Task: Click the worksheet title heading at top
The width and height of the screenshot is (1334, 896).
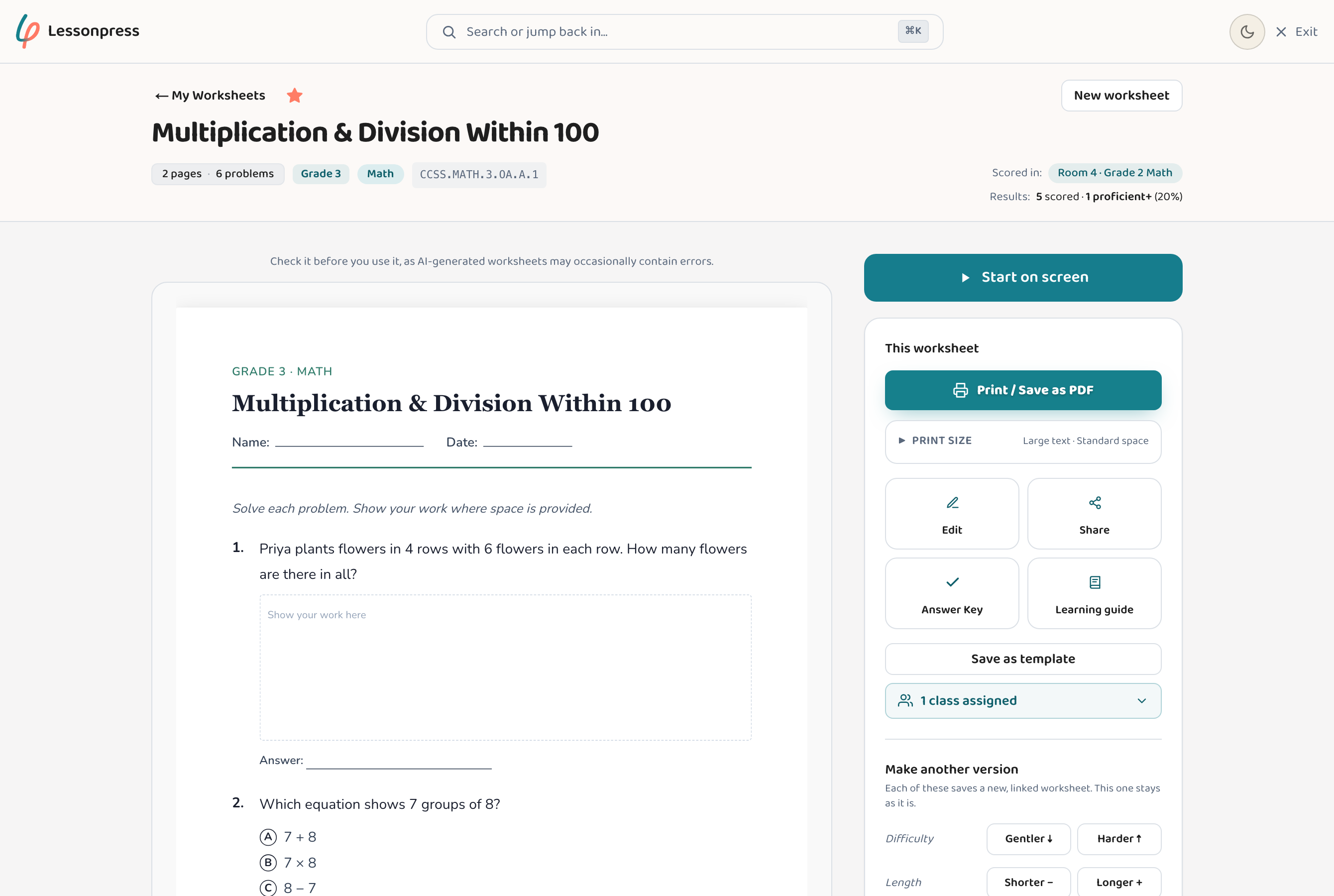Action: click(x=375, y=132)
